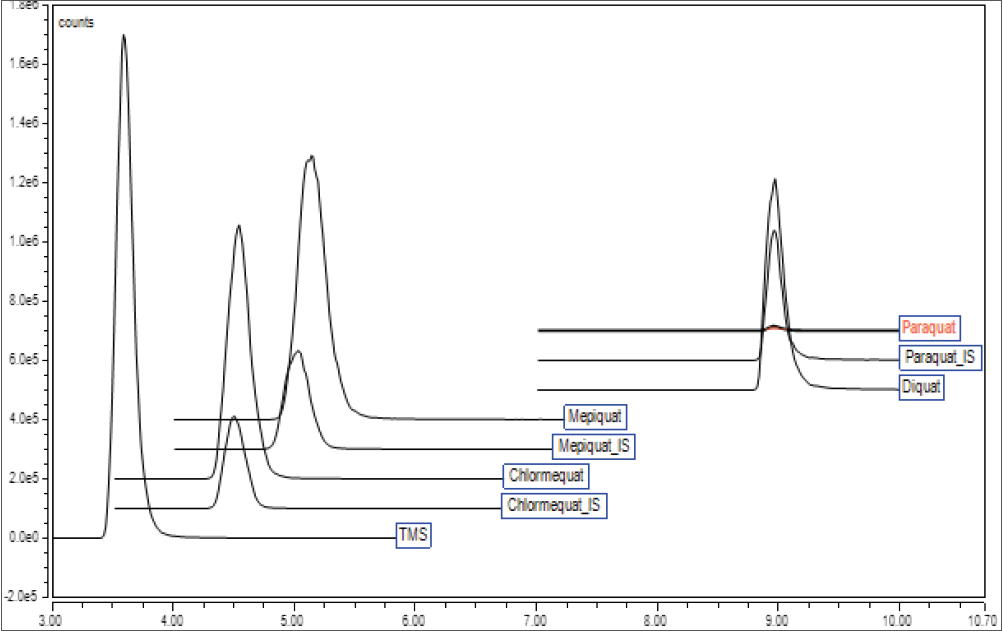The width and height of the screenshot is (1003, 632).
Task: Select the red Paraquat trace label
Action: click(x=929, y=327)
